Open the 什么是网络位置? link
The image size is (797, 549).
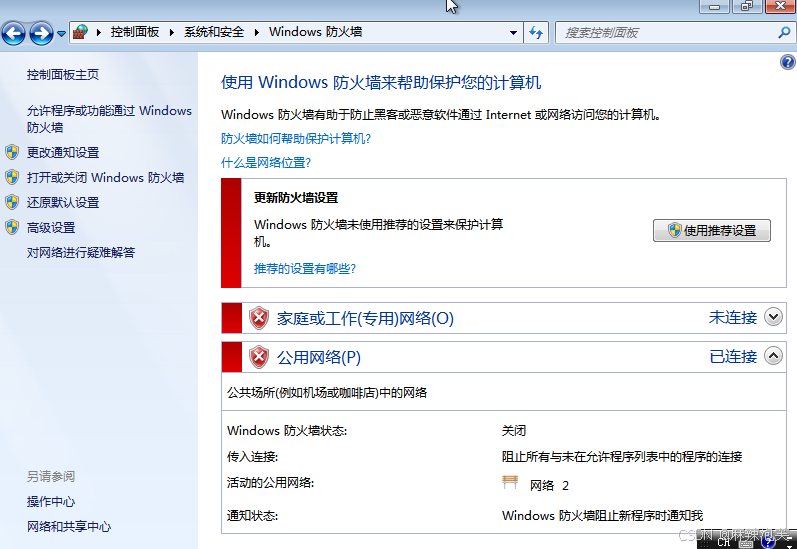266,163
